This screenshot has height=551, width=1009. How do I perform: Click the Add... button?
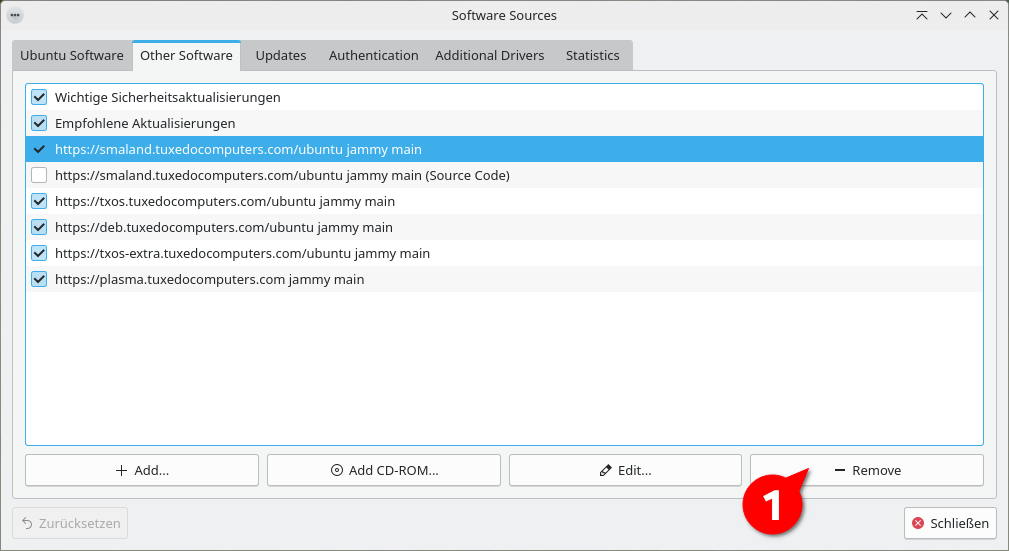point(142,471)
